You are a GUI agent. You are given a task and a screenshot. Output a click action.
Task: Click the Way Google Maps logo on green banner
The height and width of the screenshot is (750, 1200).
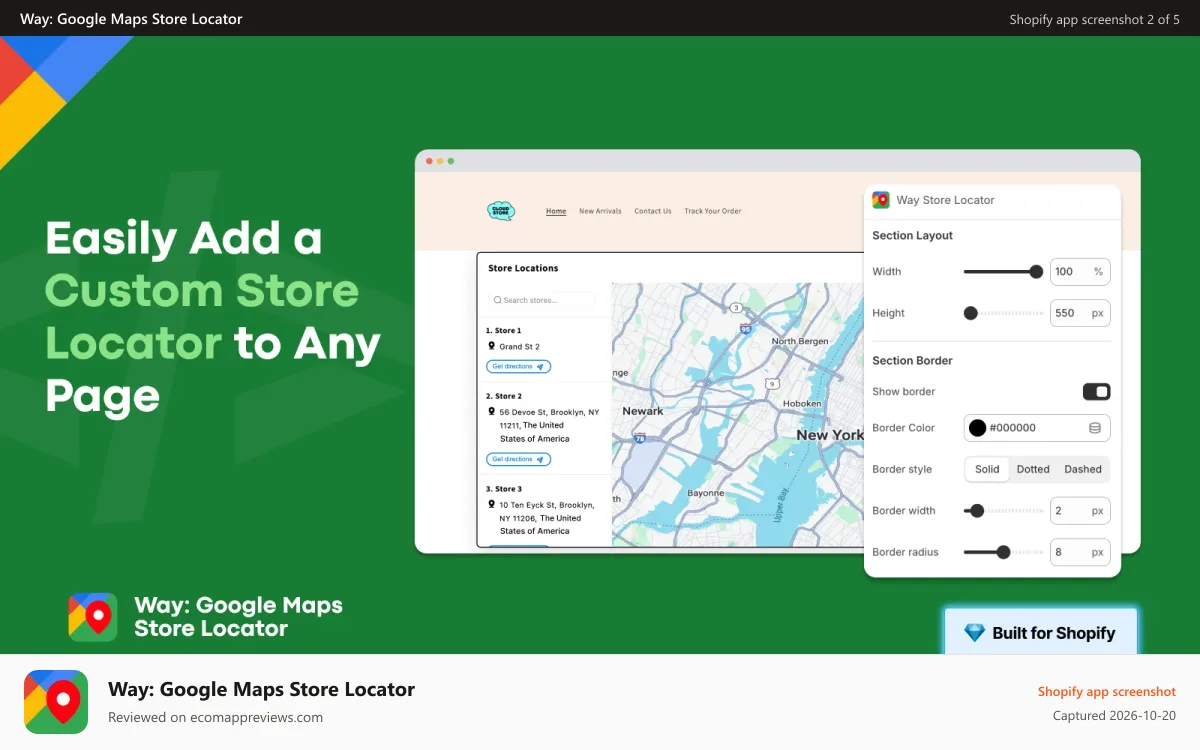93,617
